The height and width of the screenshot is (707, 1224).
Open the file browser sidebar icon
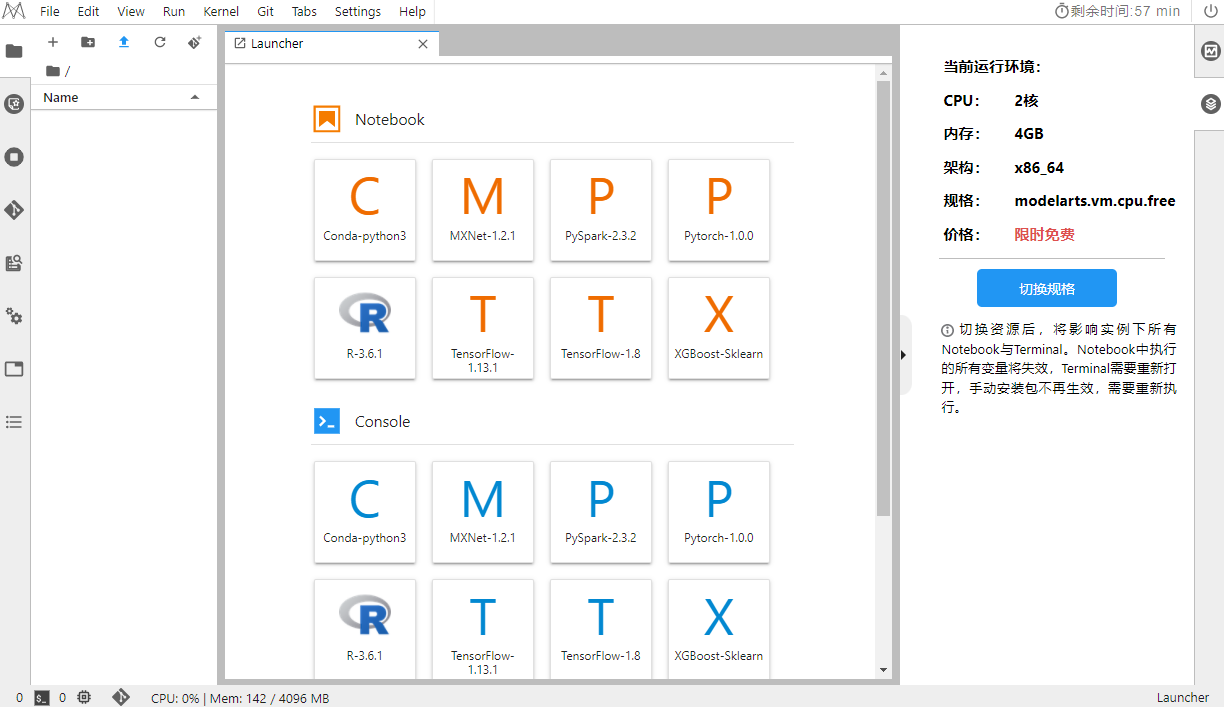point(14,51)
